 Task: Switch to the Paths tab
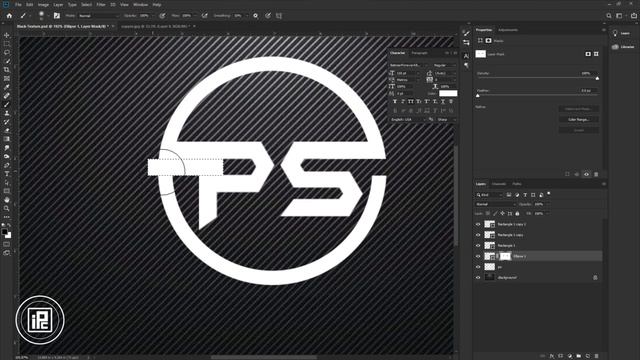pyautogui.click(x=517, y=184)
